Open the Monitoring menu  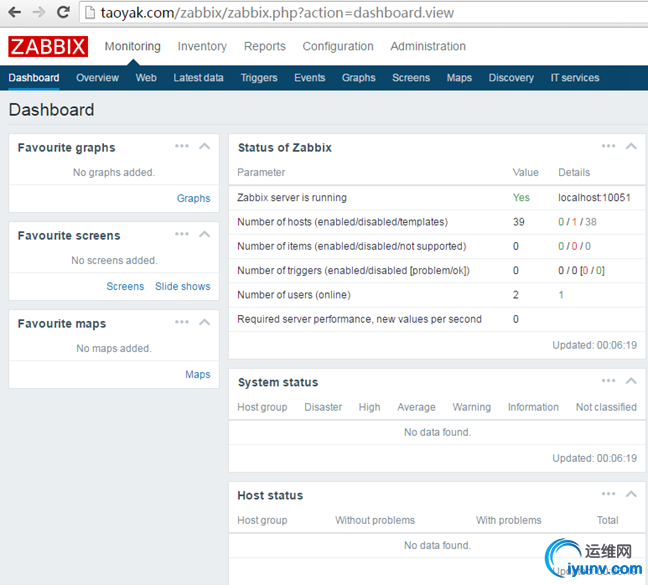[x=133, y=46]
